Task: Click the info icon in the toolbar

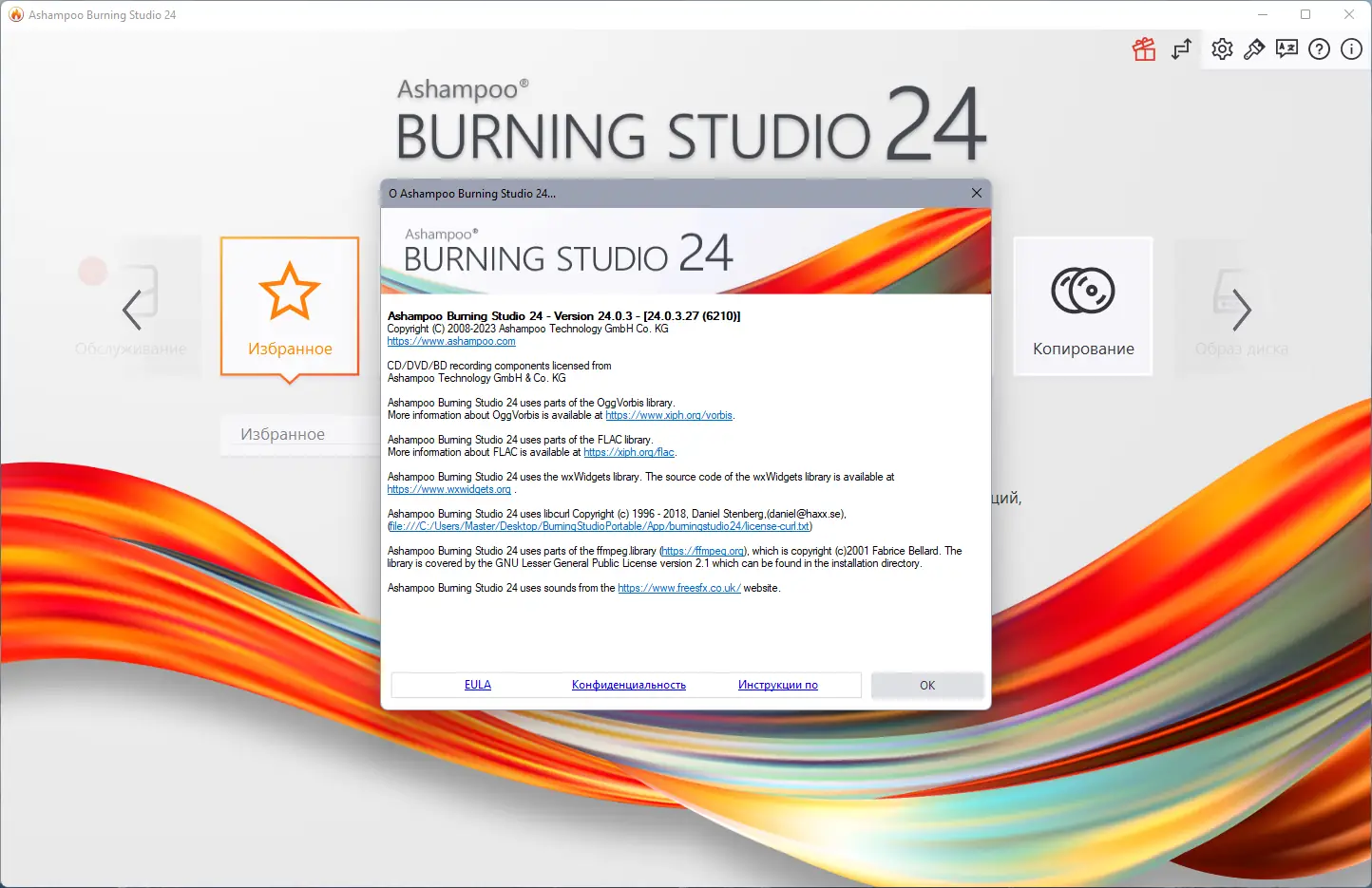Action: (1351, 49)
